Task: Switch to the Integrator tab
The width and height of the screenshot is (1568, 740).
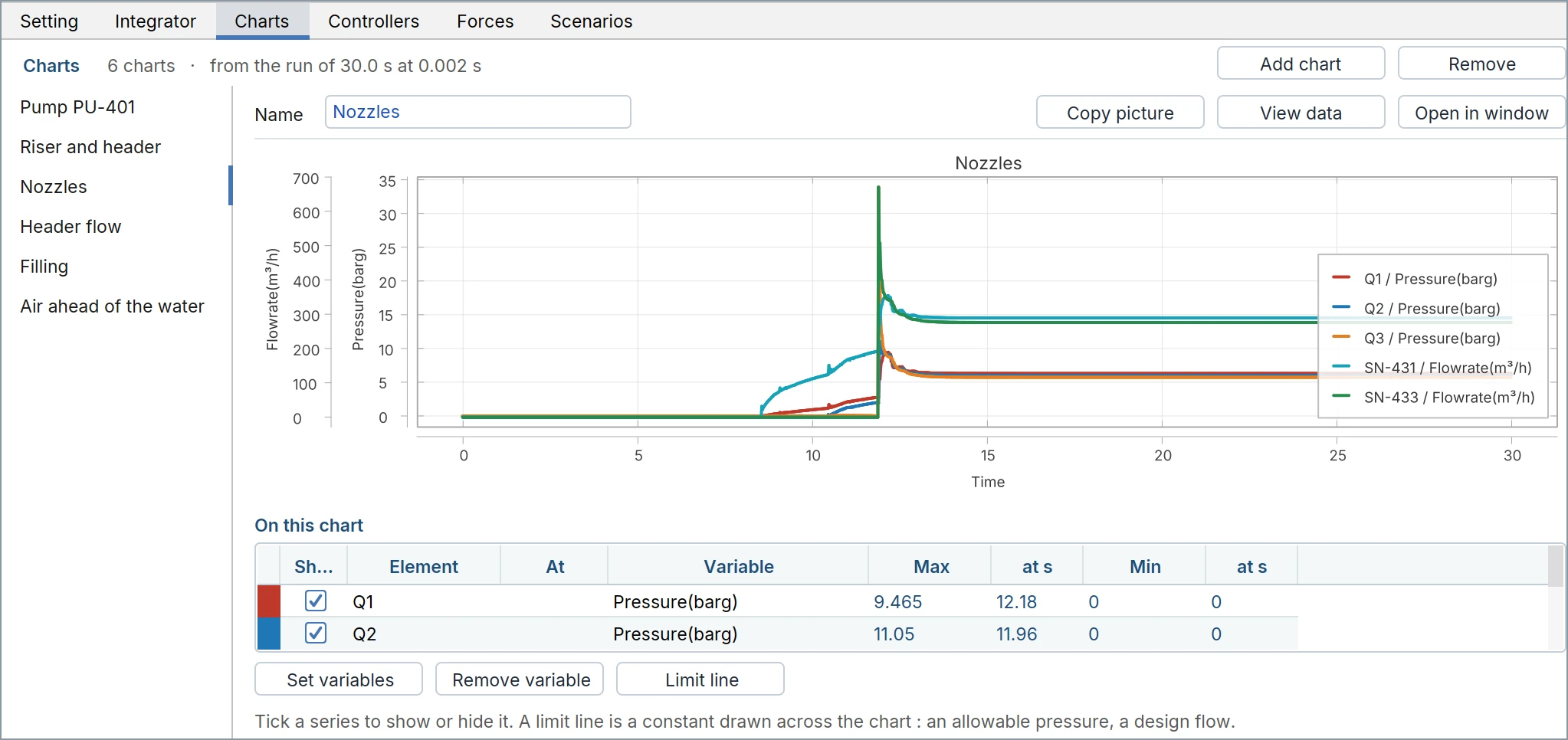Action: [156, 21]
